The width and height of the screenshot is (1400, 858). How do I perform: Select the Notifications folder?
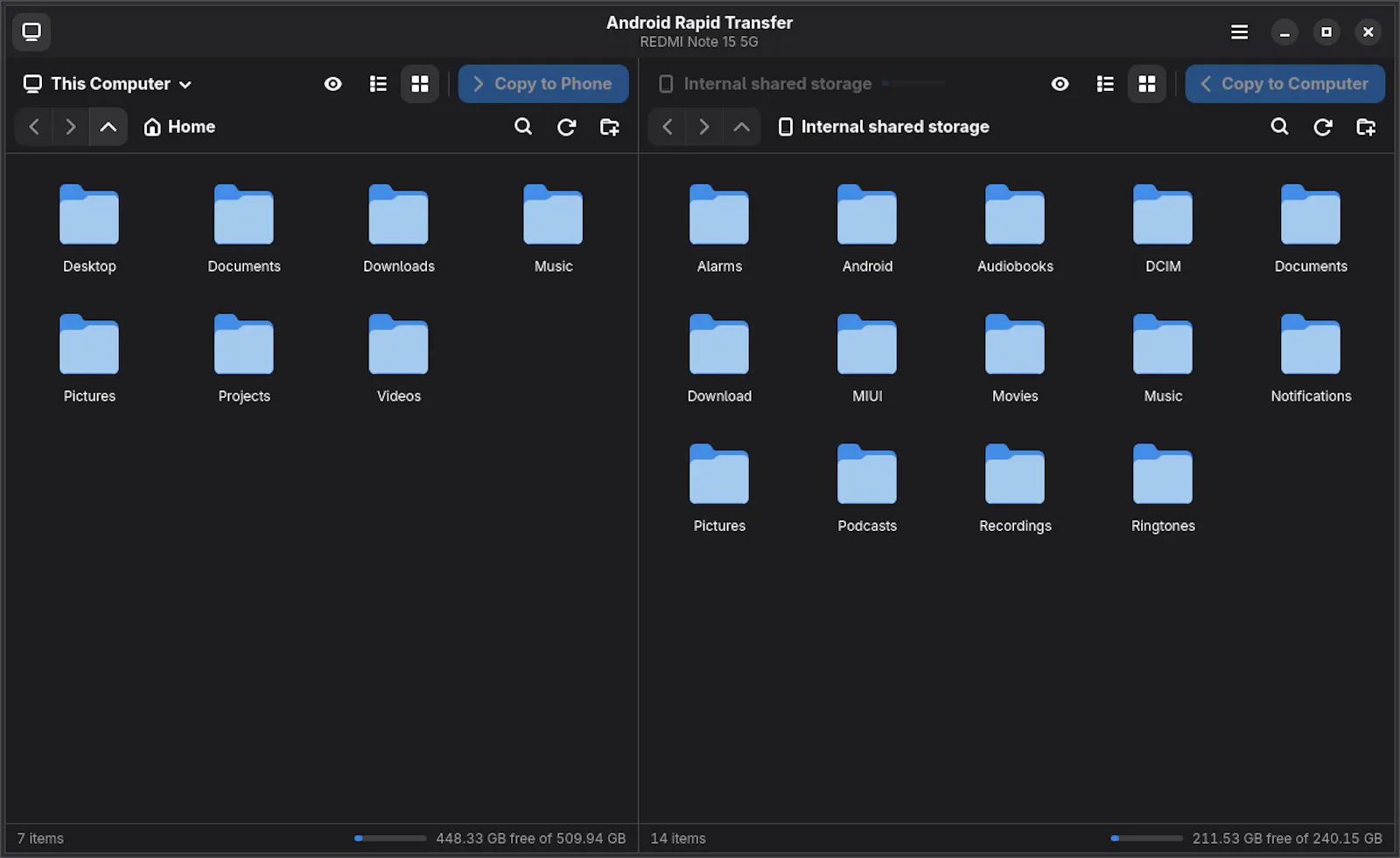tap(1311, 359)
